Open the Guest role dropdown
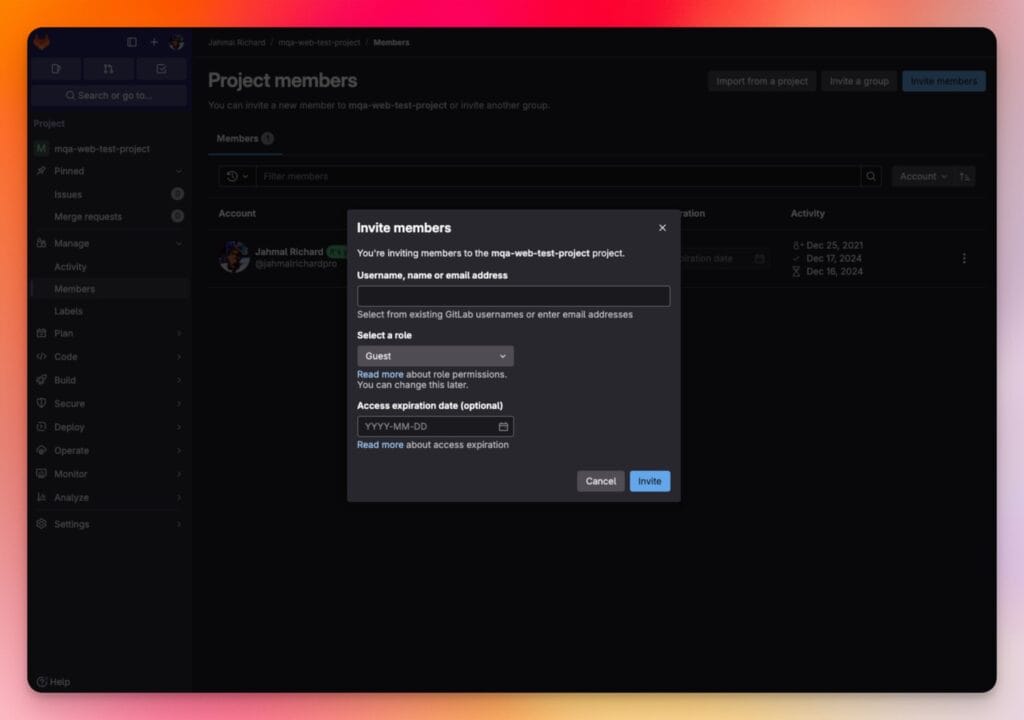Image resolution: width=1024 pixels, height=720 pixels. (x=435, y=356)
